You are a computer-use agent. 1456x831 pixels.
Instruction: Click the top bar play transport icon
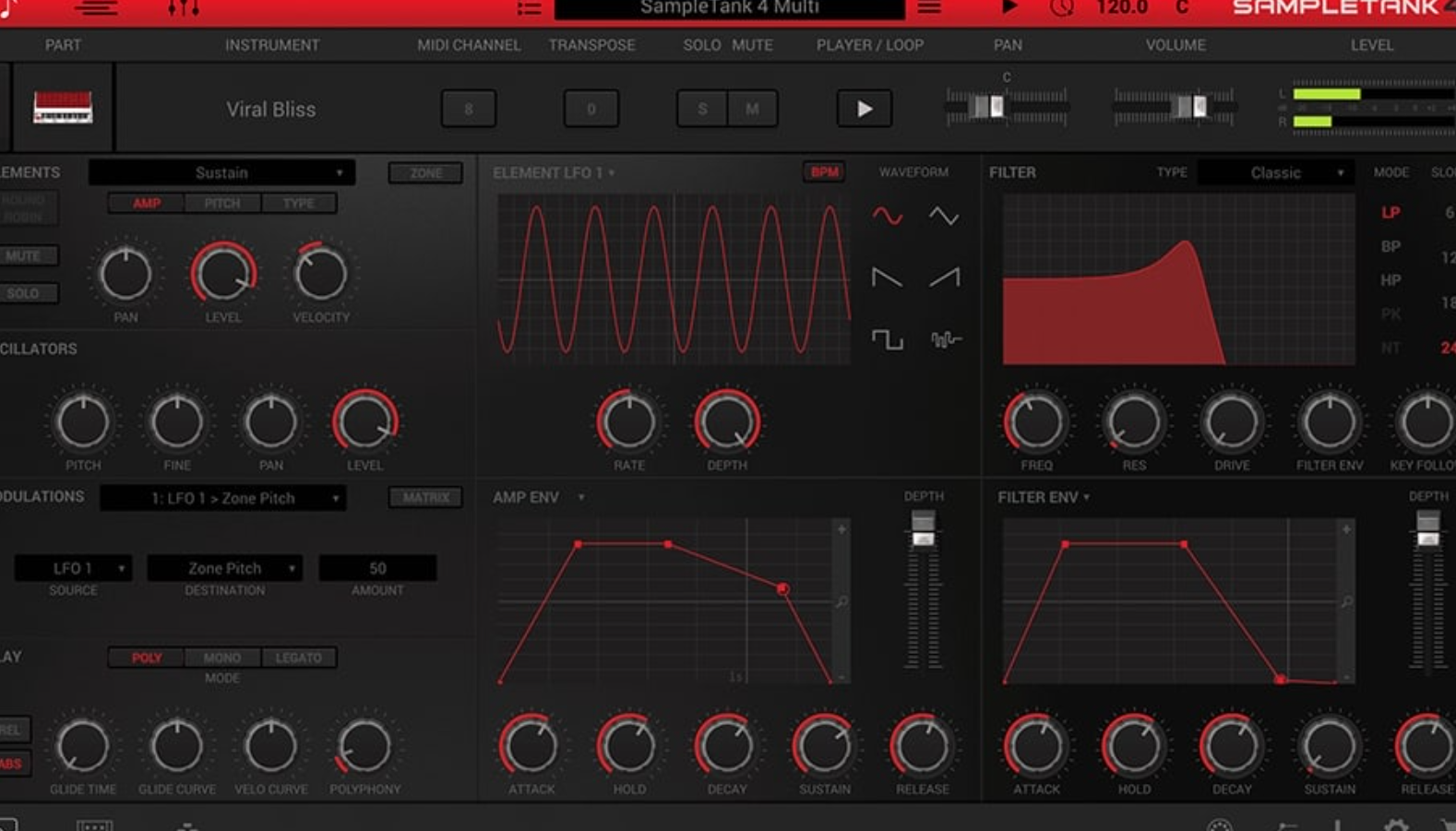(x=1009, y=7)
